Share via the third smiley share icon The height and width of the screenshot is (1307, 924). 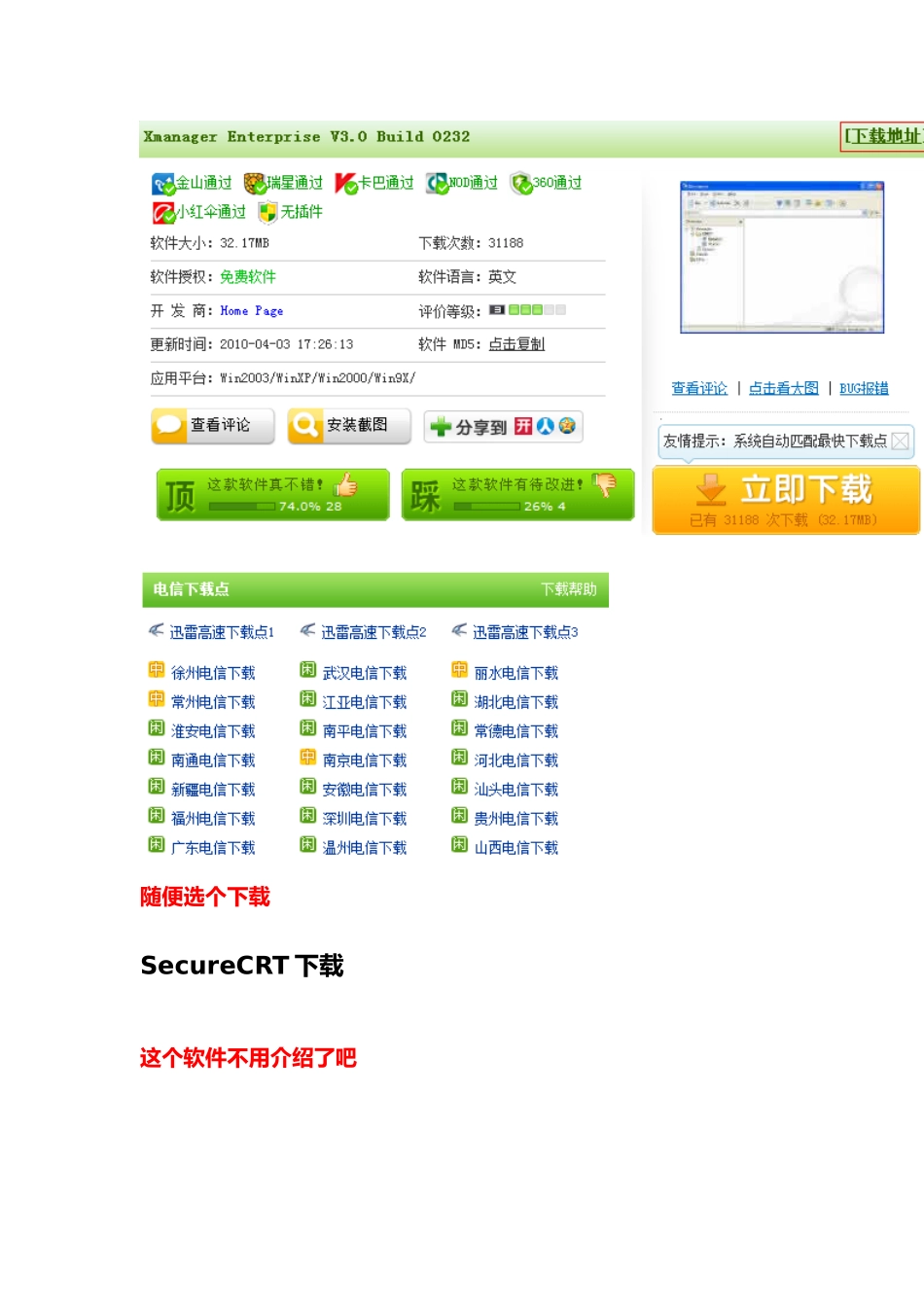(566, 426)
